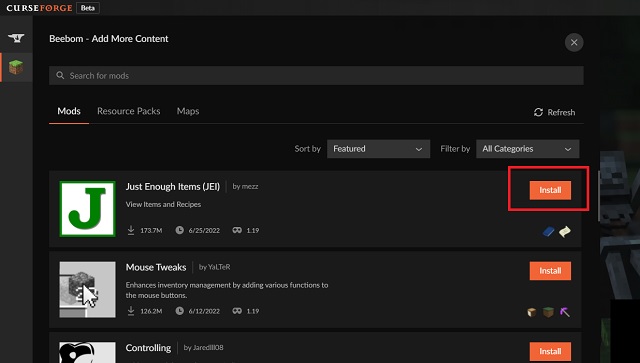Viewport: 640px width, 363px height.
Task: Click the blue book category icon for JEI
Action: click(x=548, y=232)
